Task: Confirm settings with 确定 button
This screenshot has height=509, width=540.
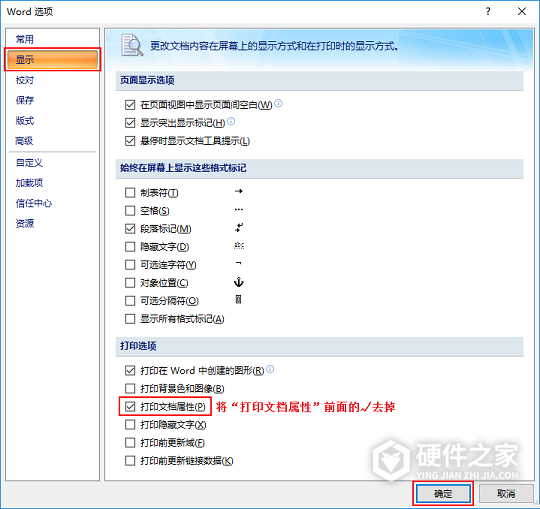Action: 443,494
